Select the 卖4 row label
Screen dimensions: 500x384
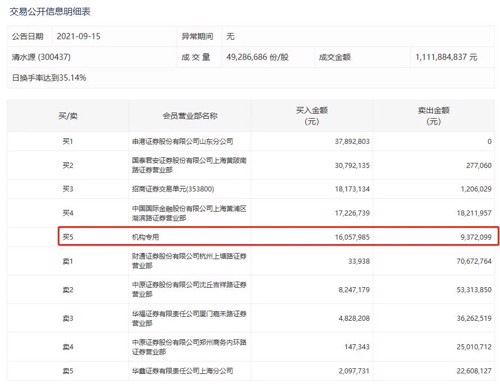(68, 347)
